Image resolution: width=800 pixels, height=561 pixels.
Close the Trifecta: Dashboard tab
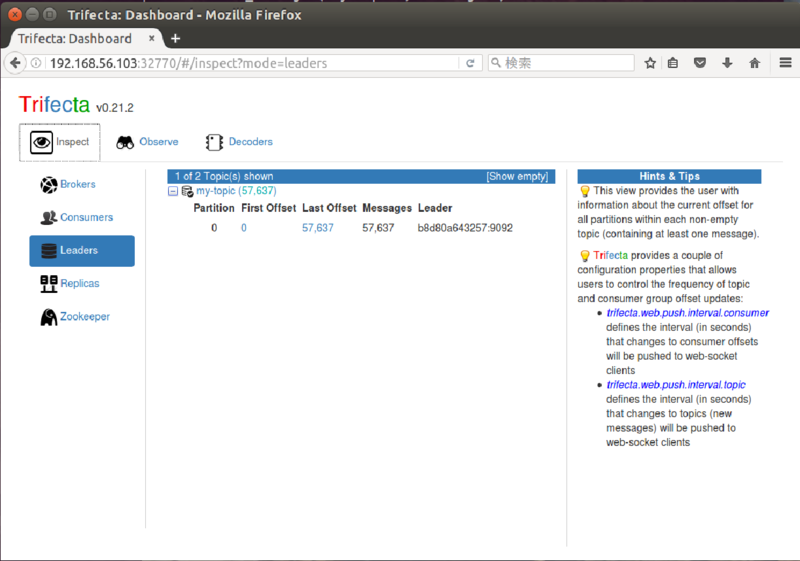[152, 38]
